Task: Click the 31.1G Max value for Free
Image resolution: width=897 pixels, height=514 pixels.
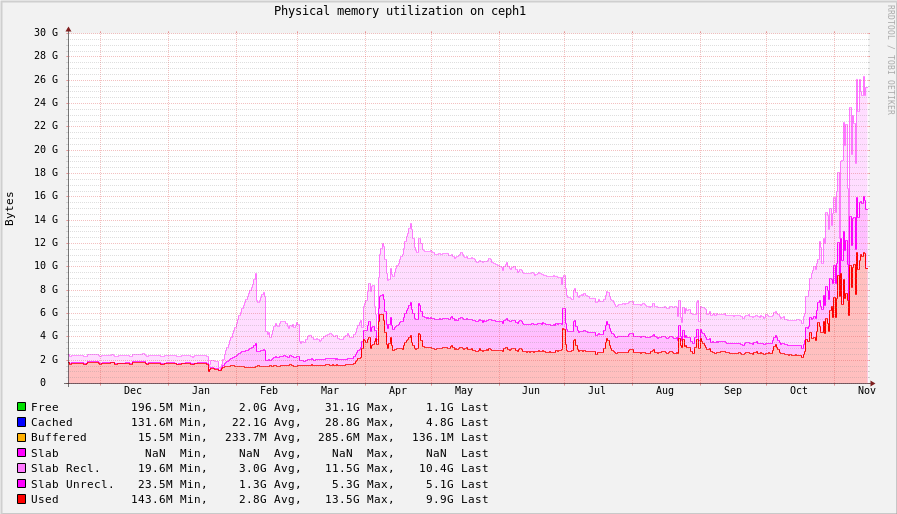Action: (x=359, y=407)
